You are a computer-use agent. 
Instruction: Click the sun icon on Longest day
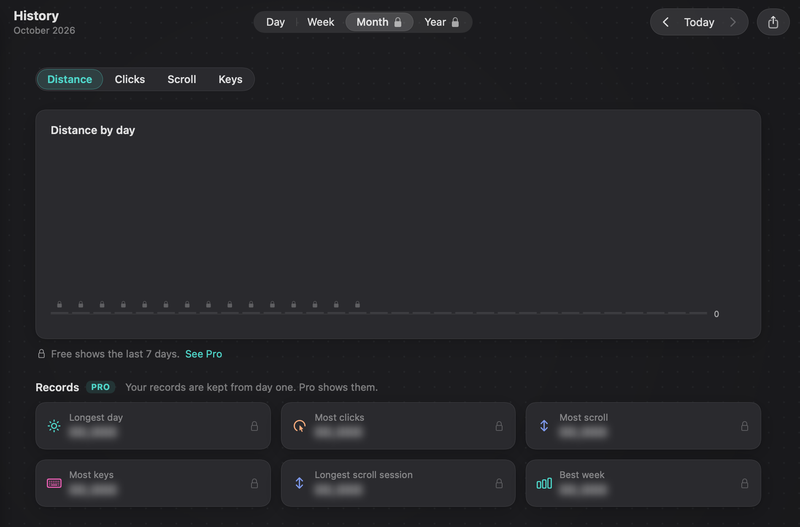pos(54,425)
